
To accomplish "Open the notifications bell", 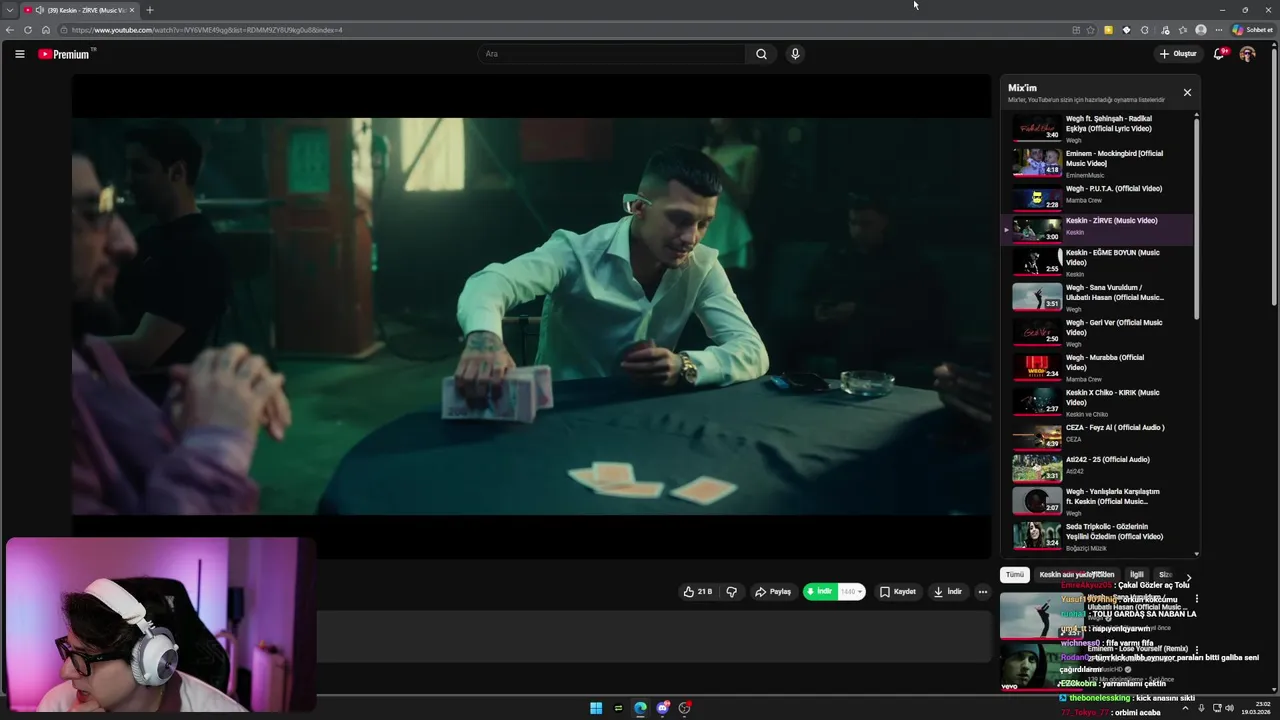I will tap(1219, 54).
